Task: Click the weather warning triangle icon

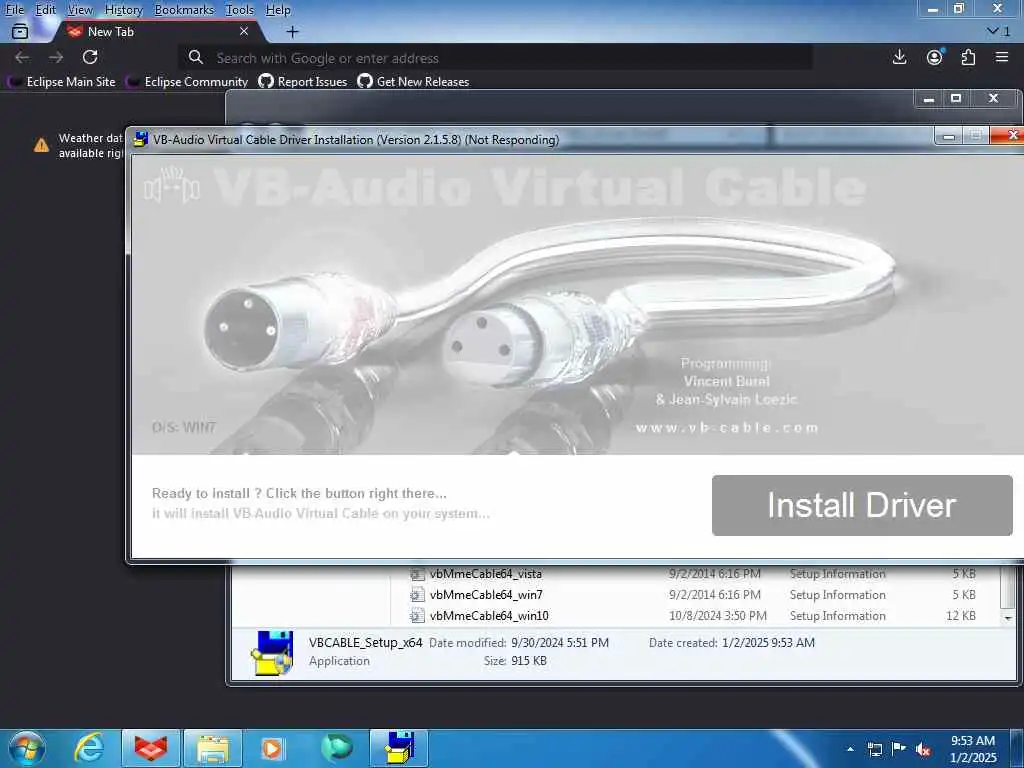Action: click(41, 145)
